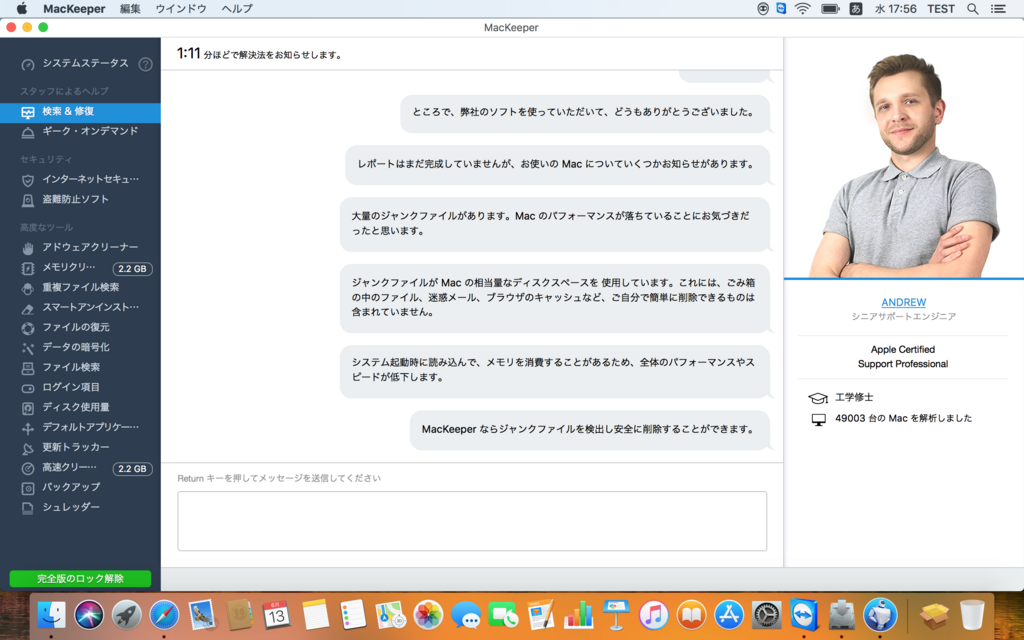Open Safari from the Dock

click(164, 615)
